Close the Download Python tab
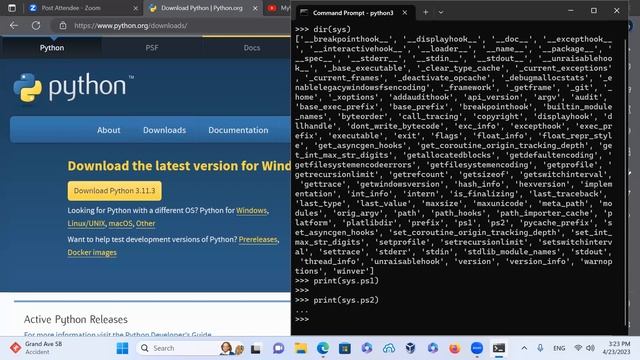640x360 pixels. point(255,8)
